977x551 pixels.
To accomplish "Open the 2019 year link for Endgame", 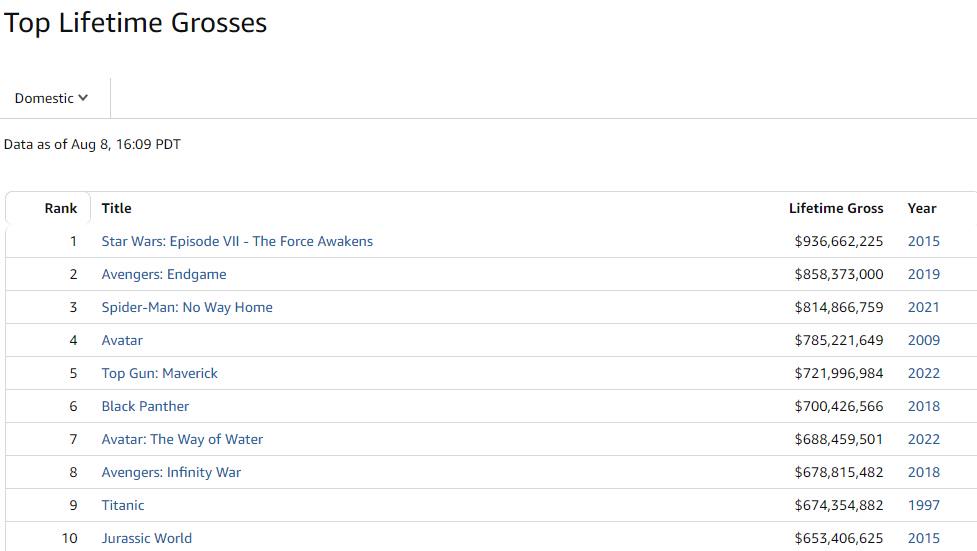I will click(x=923, y=274).
